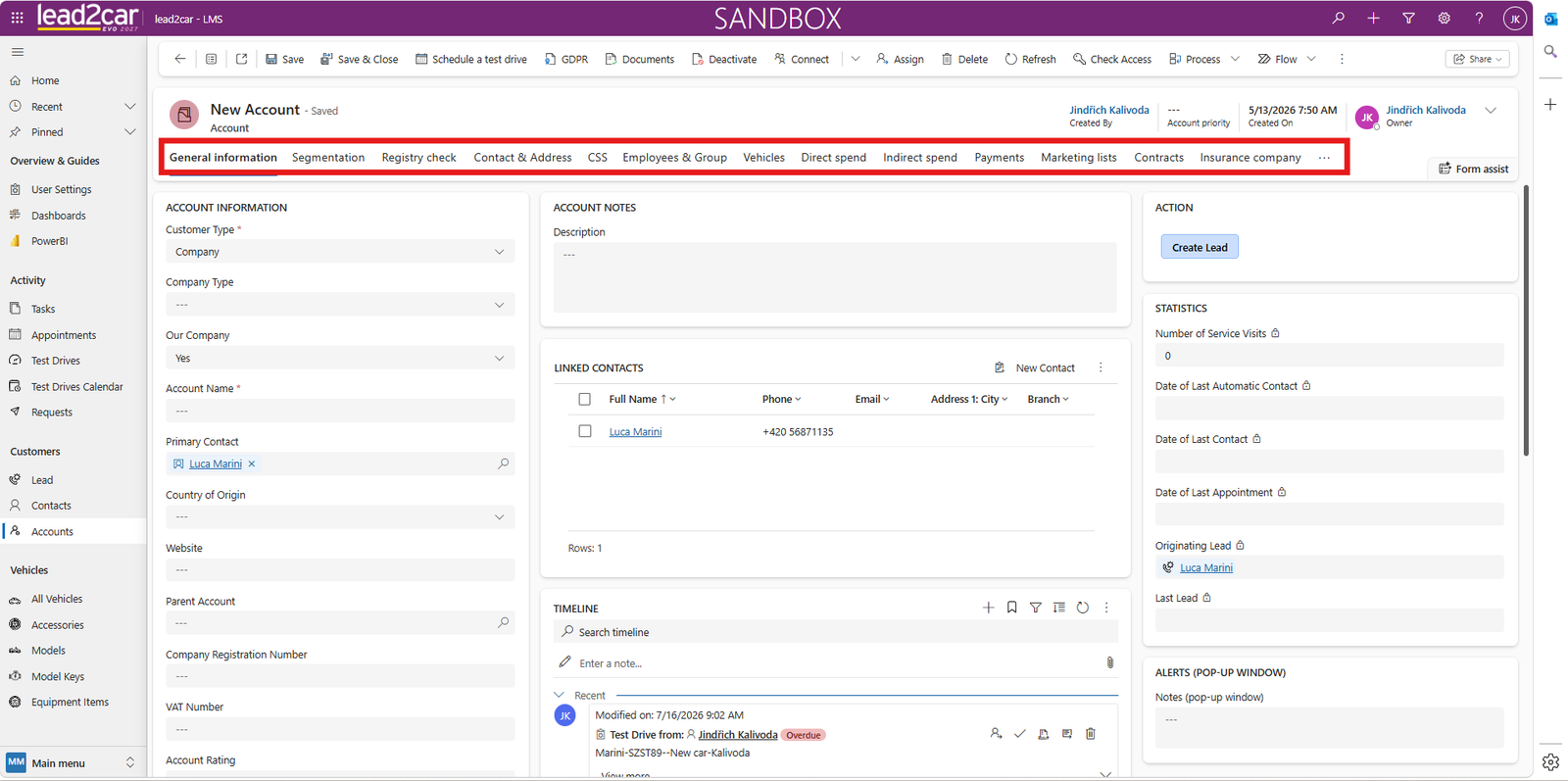Expand the Process command dropdown
Screen dimensions: 1568x781
click(x=1235, y=59)
